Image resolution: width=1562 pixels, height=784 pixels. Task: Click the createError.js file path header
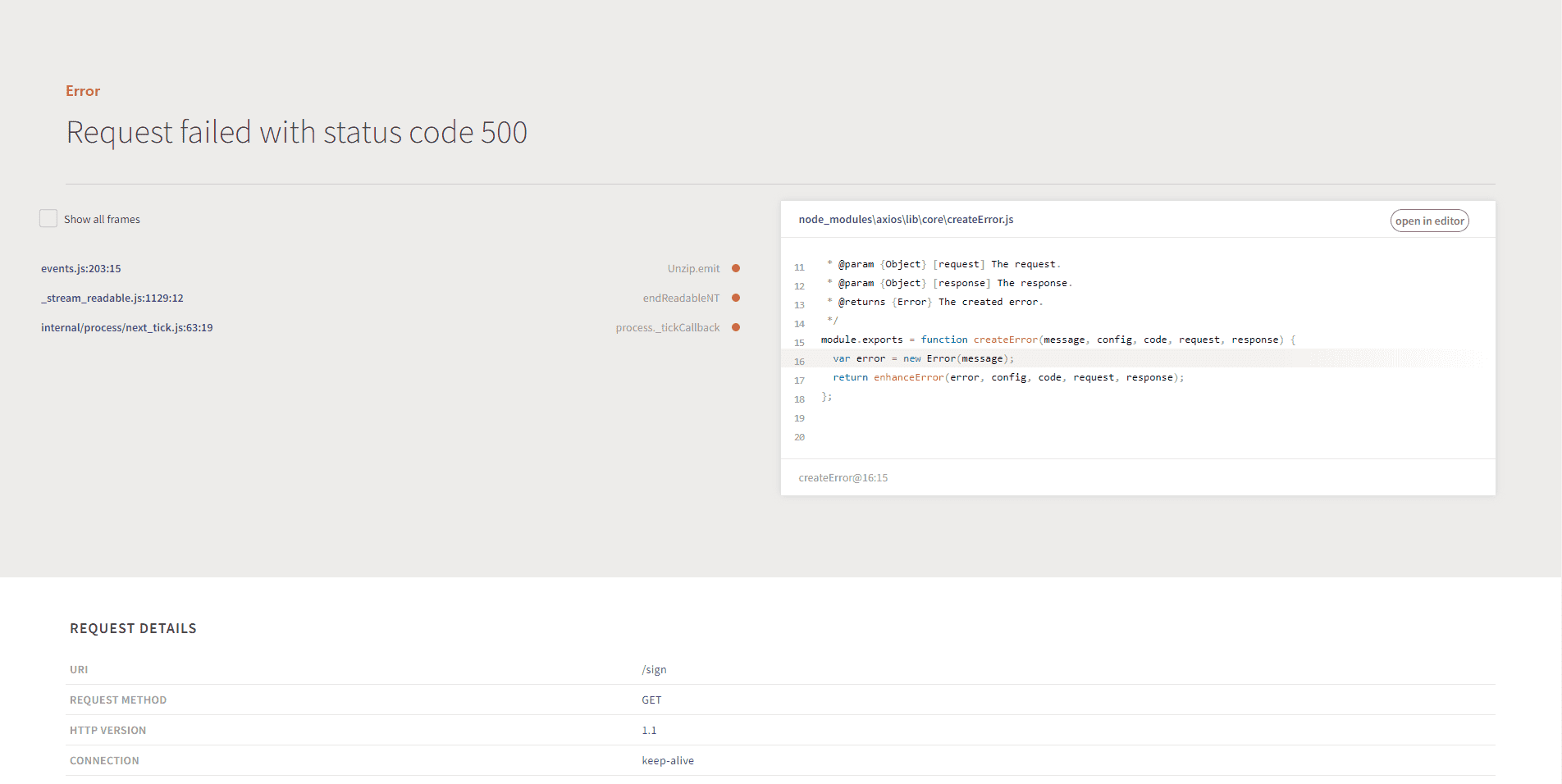[906, 219]
